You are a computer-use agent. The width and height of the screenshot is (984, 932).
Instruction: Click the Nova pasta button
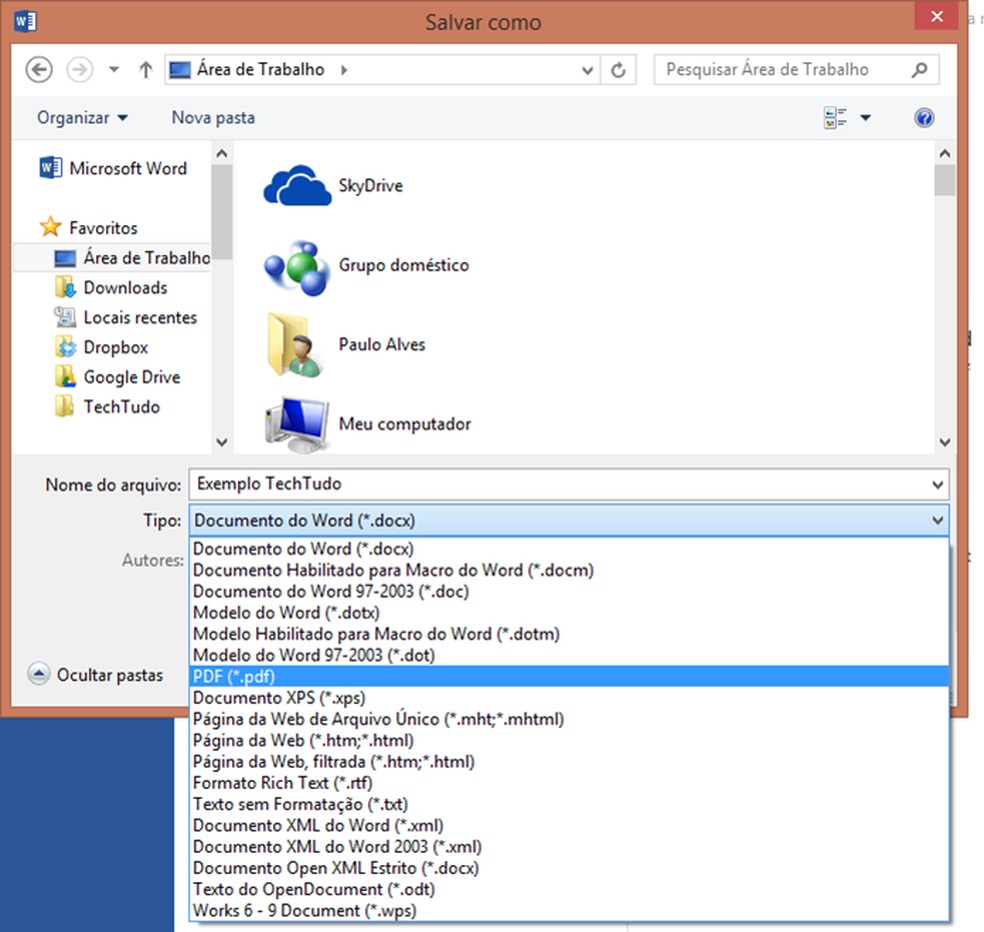213,118
